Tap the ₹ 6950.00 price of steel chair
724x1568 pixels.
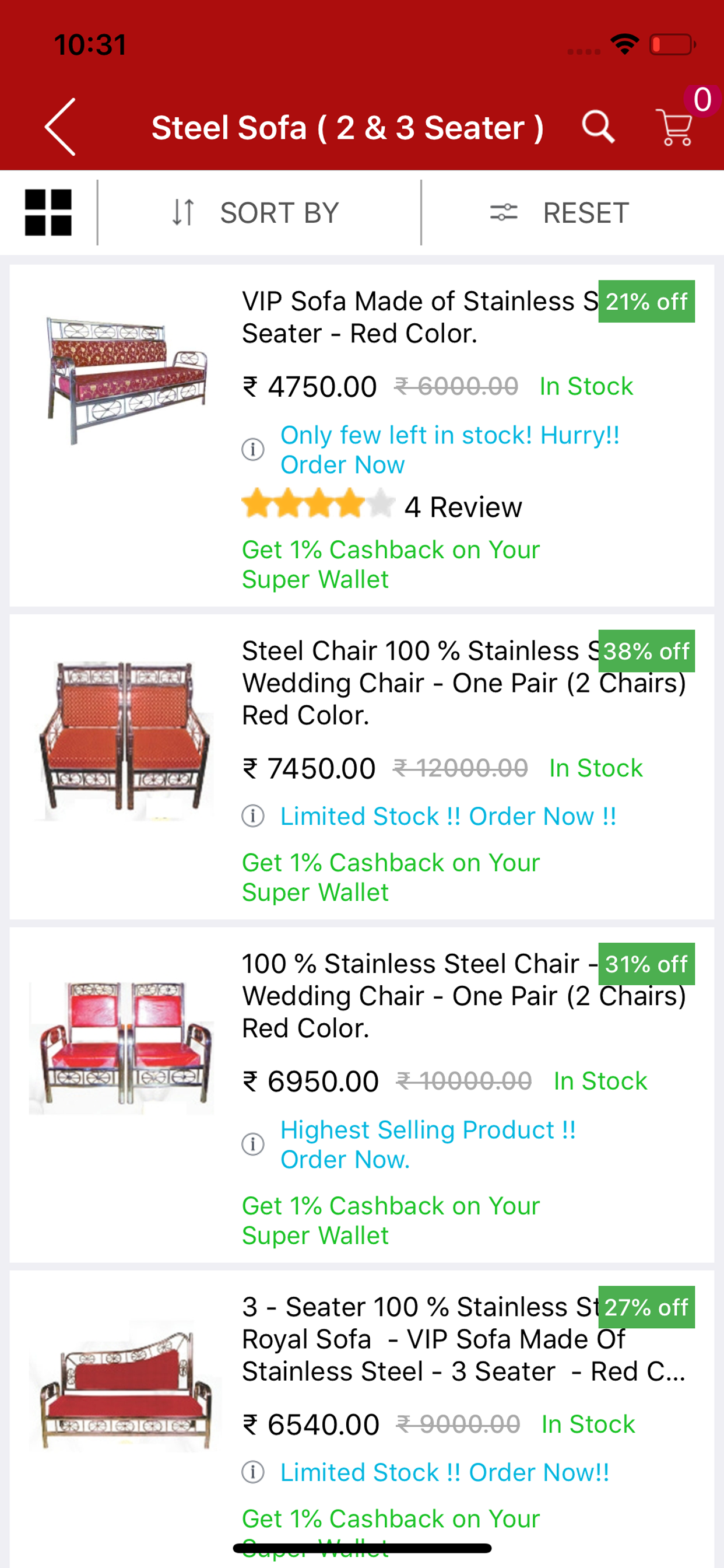pyautogui.click(x=310, y=1081)
